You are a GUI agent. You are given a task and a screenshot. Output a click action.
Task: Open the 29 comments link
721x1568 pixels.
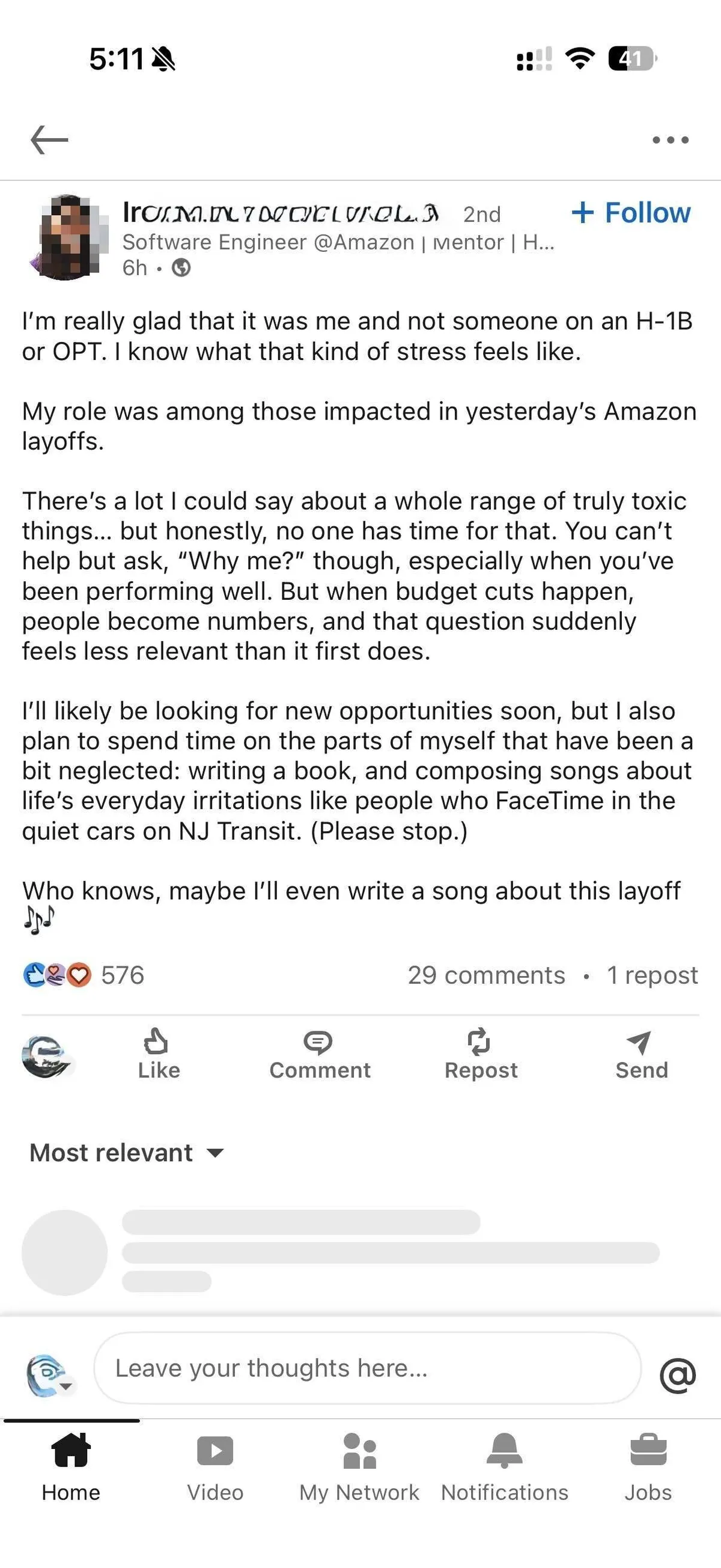pyautogui.click(x=486, y=975)
